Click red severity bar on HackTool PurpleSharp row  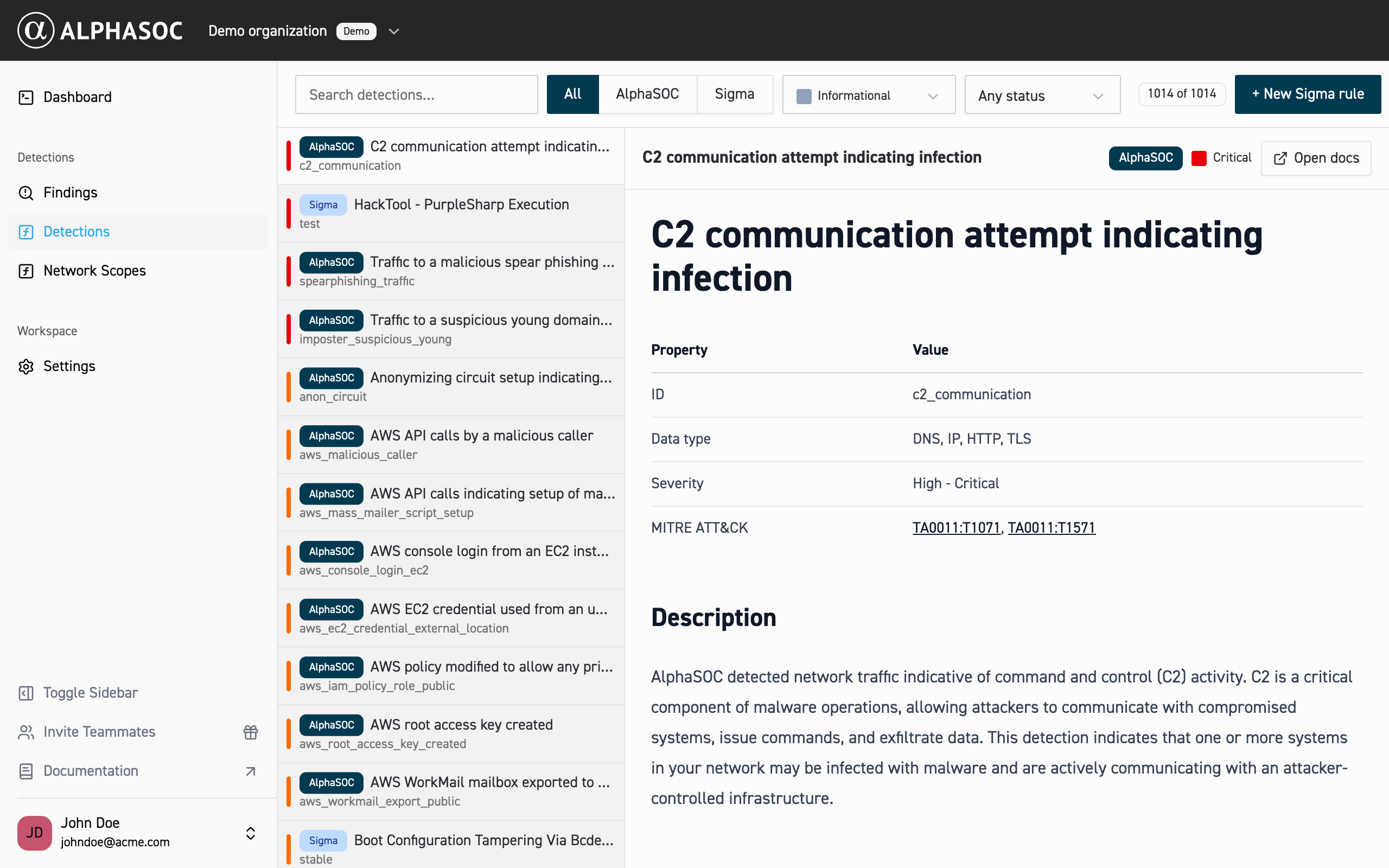pyautogui.click(x=289, y=214)
